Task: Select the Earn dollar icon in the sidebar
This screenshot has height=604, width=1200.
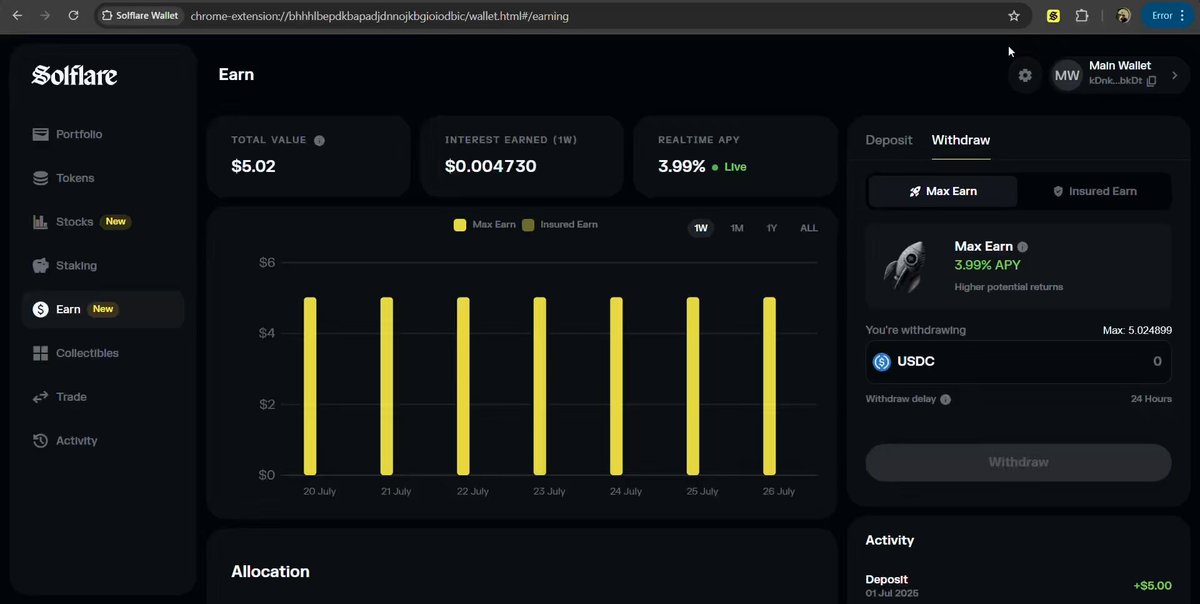Action: click(x=41, y=309)
